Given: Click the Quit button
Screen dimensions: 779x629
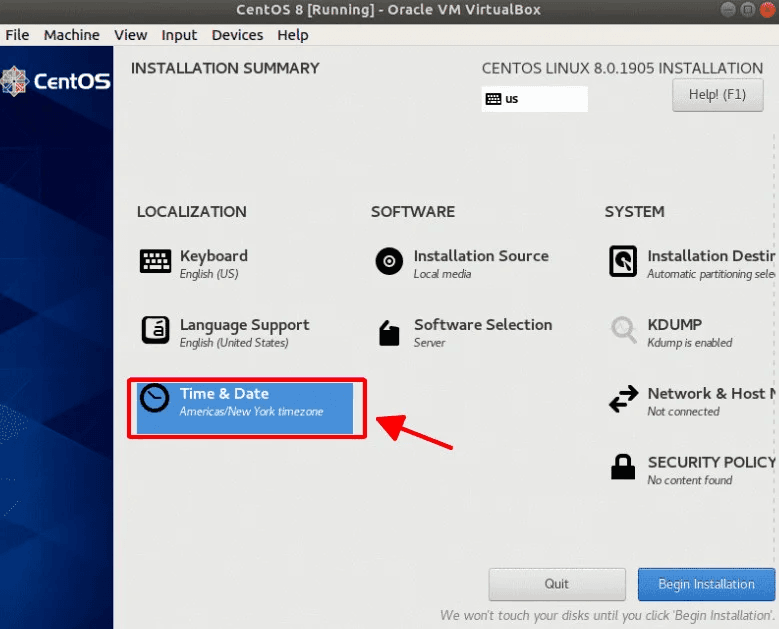Looking at the screenshot, I should point(556,584).
